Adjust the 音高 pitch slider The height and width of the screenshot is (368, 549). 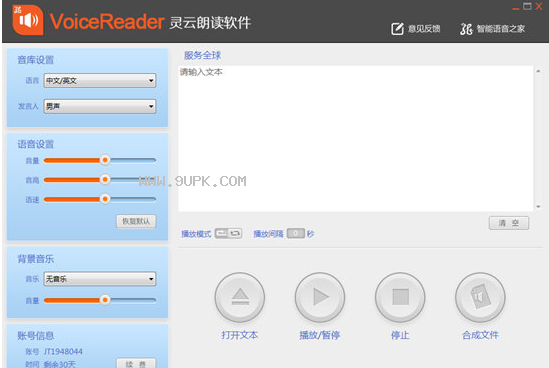pos(105,180)
